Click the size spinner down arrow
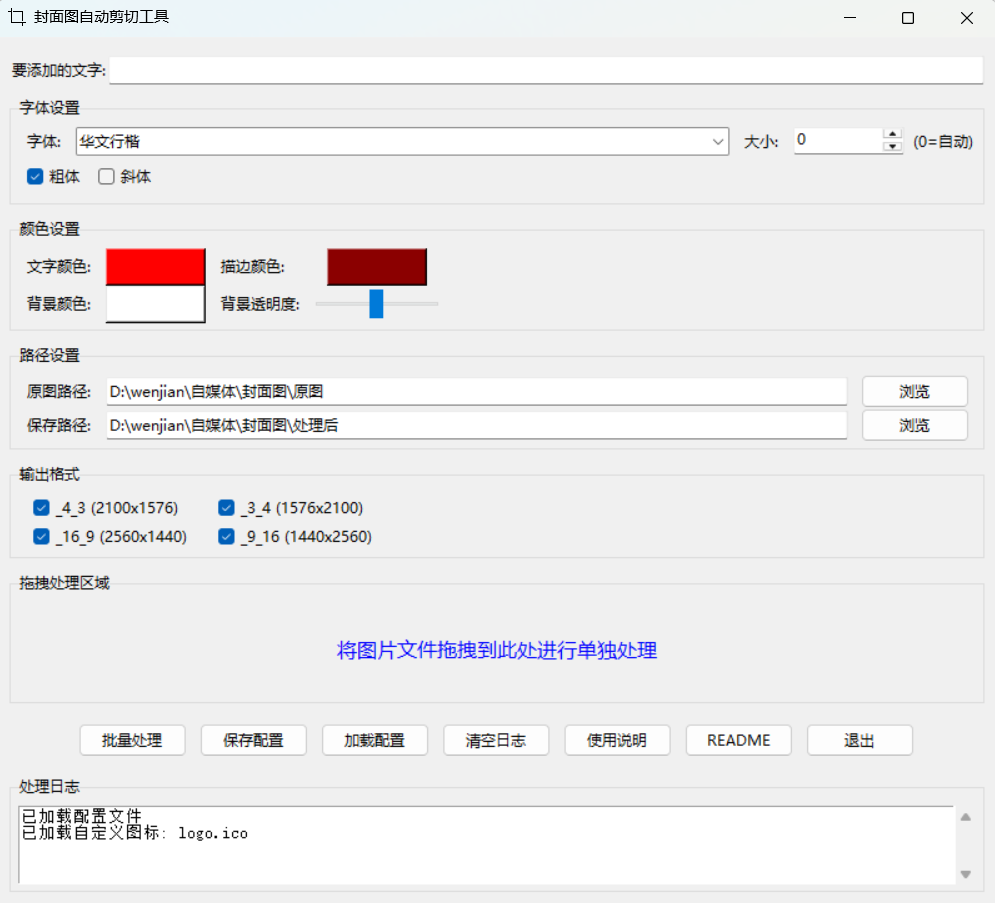This screenshot has width=995, height=903. click(892, 147)
